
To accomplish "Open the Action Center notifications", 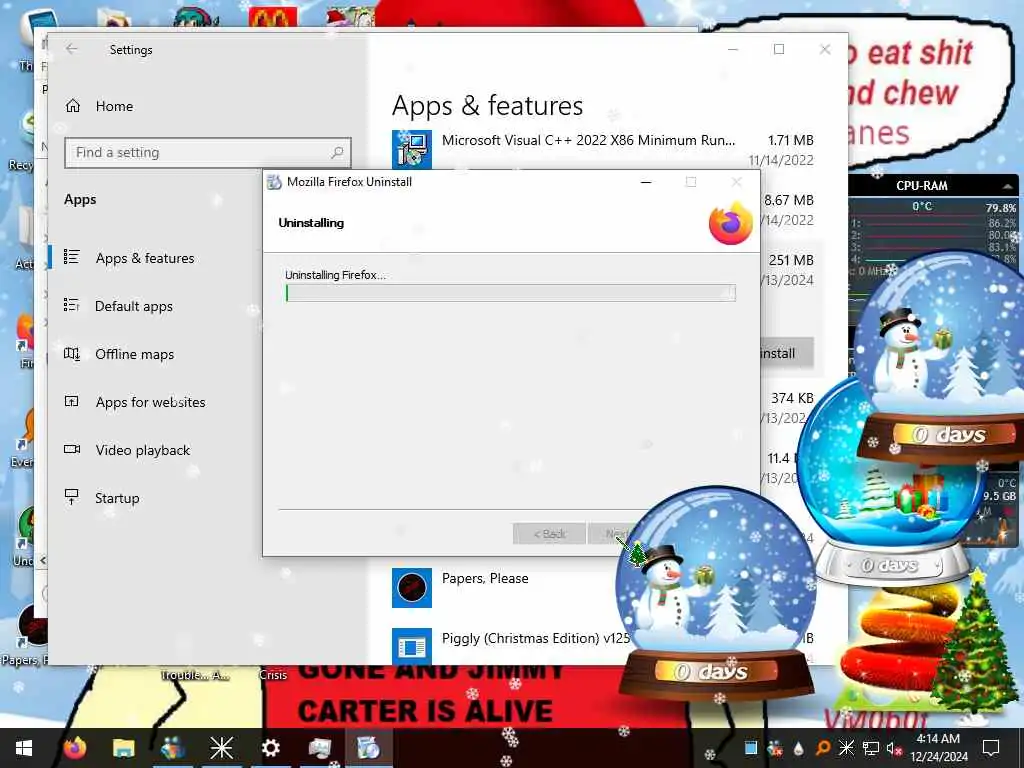I will 991,748.
